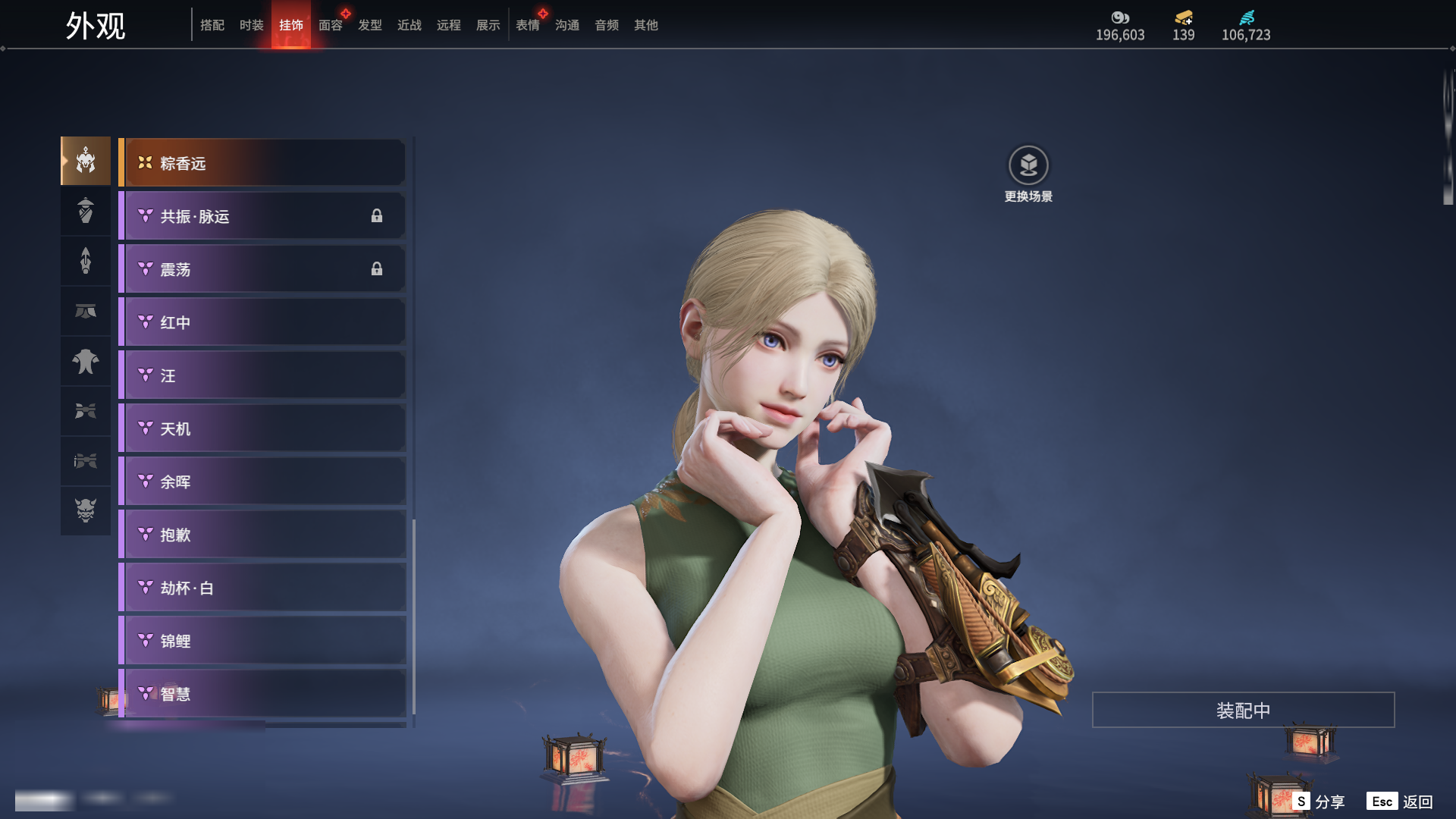Click the gold ingot add icon

1184,17
